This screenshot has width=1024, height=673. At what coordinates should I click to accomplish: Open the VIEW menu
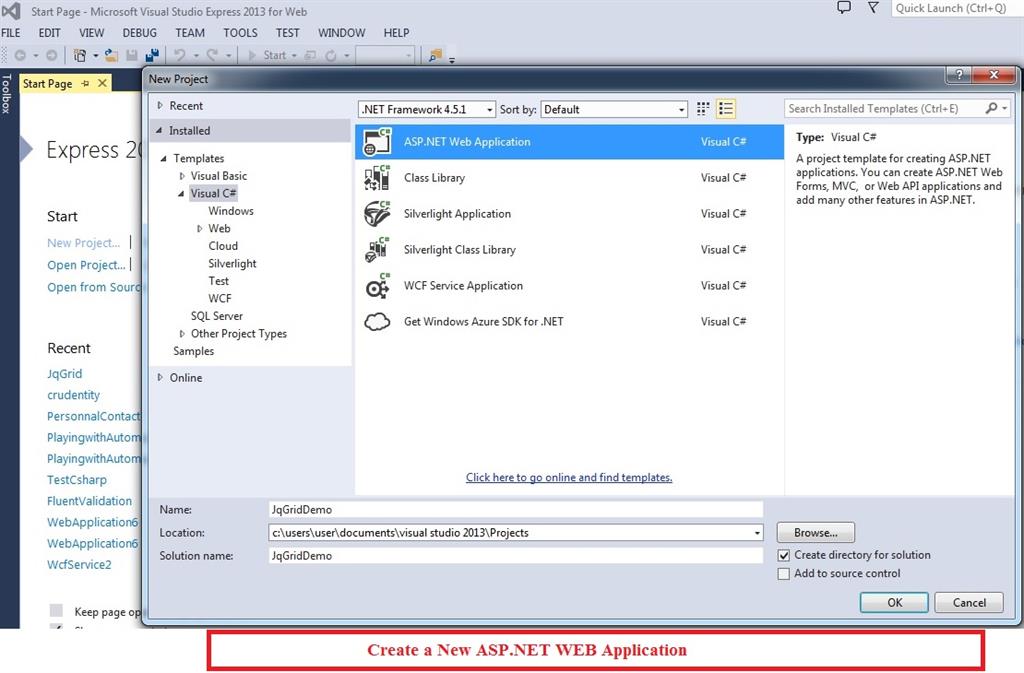pos(91,33)
